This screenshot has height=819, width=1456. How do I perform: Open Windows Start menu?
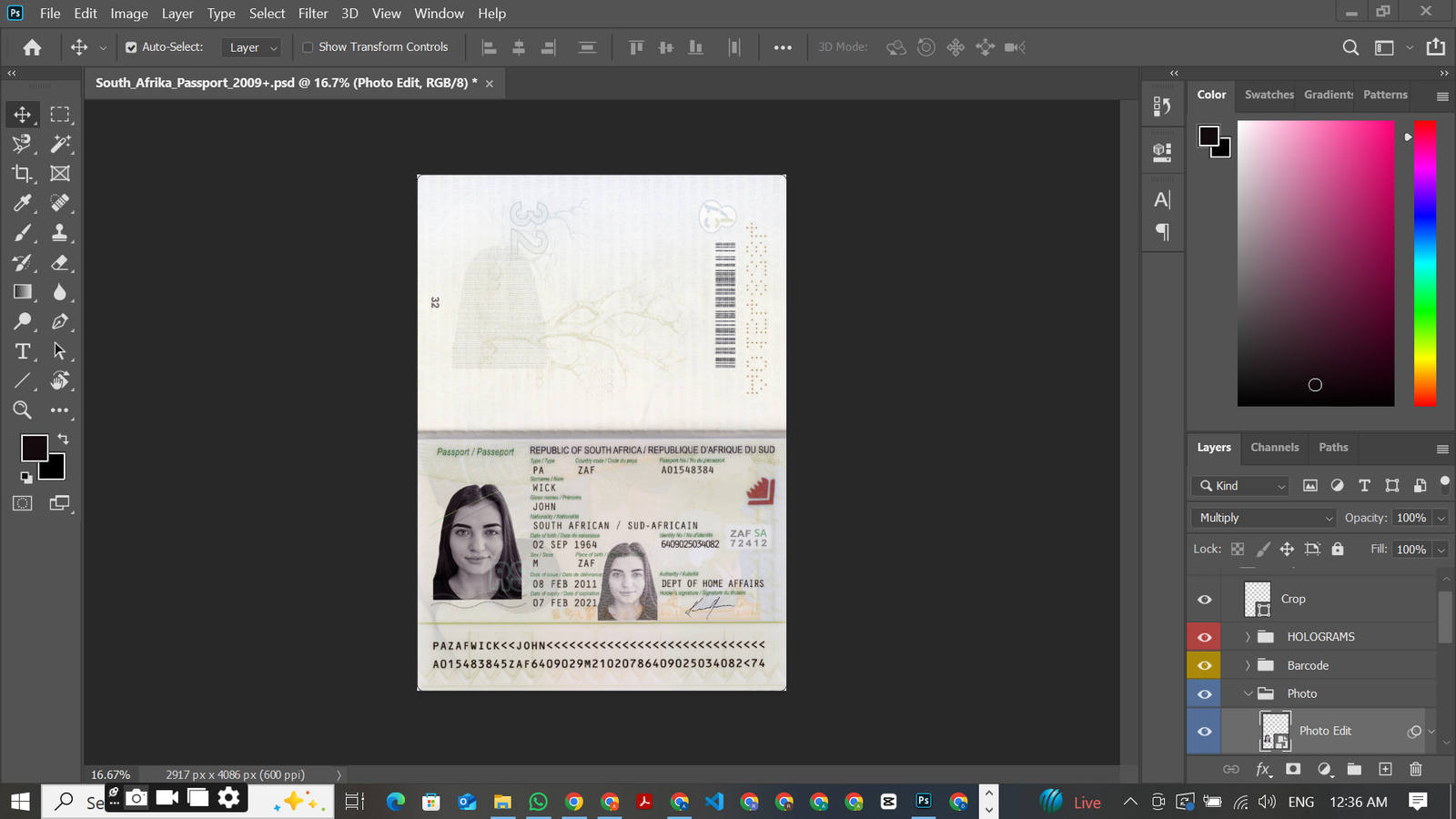[20, 801]
